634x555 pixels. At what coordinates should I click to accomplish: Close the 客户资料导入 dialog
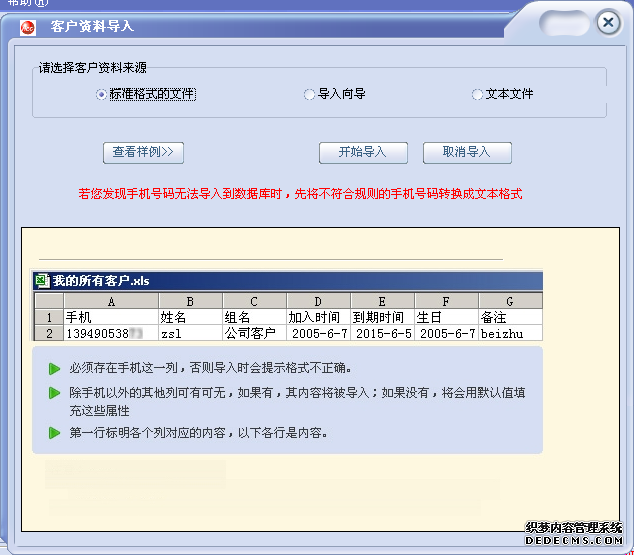(607, 23)
